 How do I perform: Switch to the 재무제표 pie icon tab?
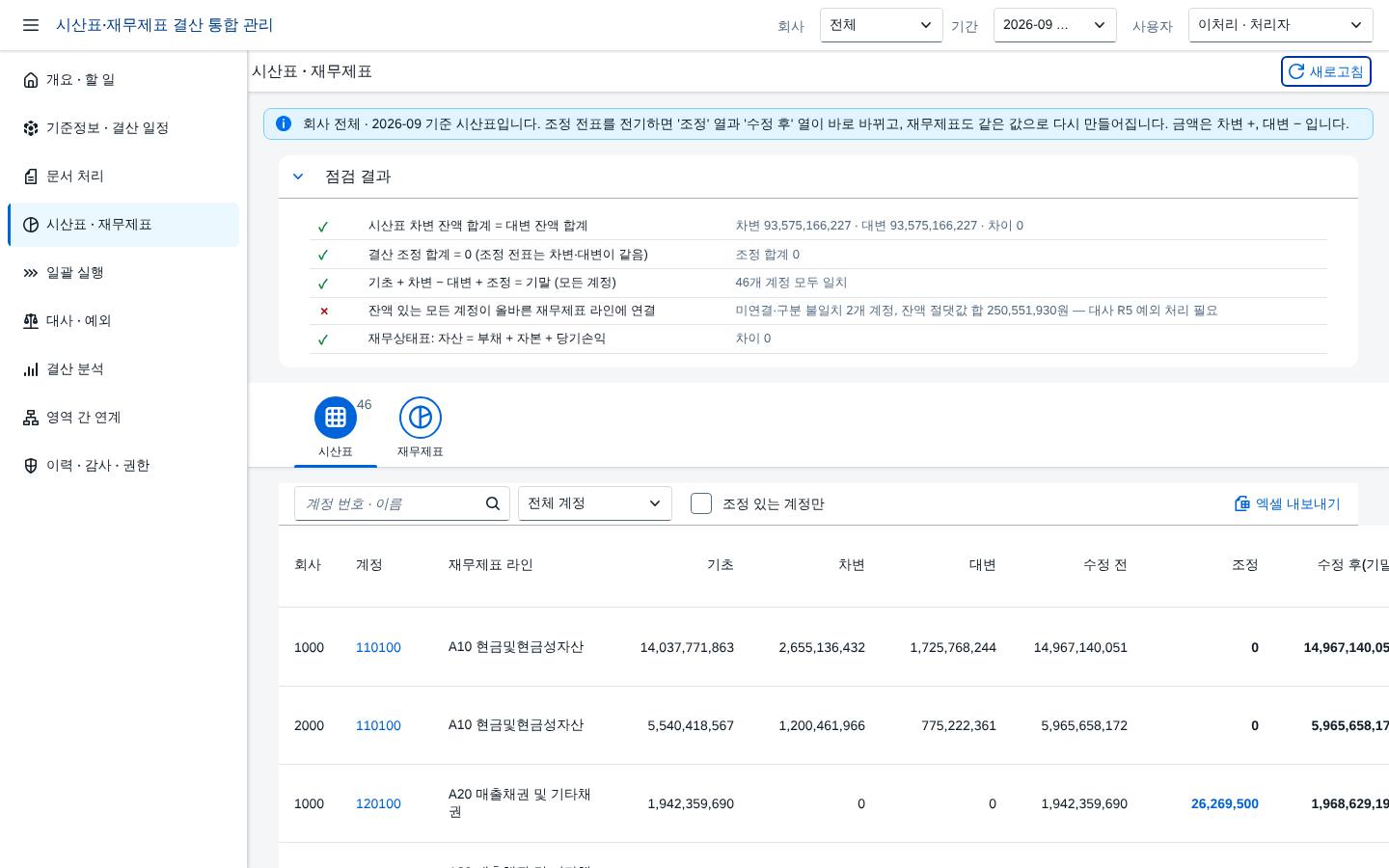[421, 418]
